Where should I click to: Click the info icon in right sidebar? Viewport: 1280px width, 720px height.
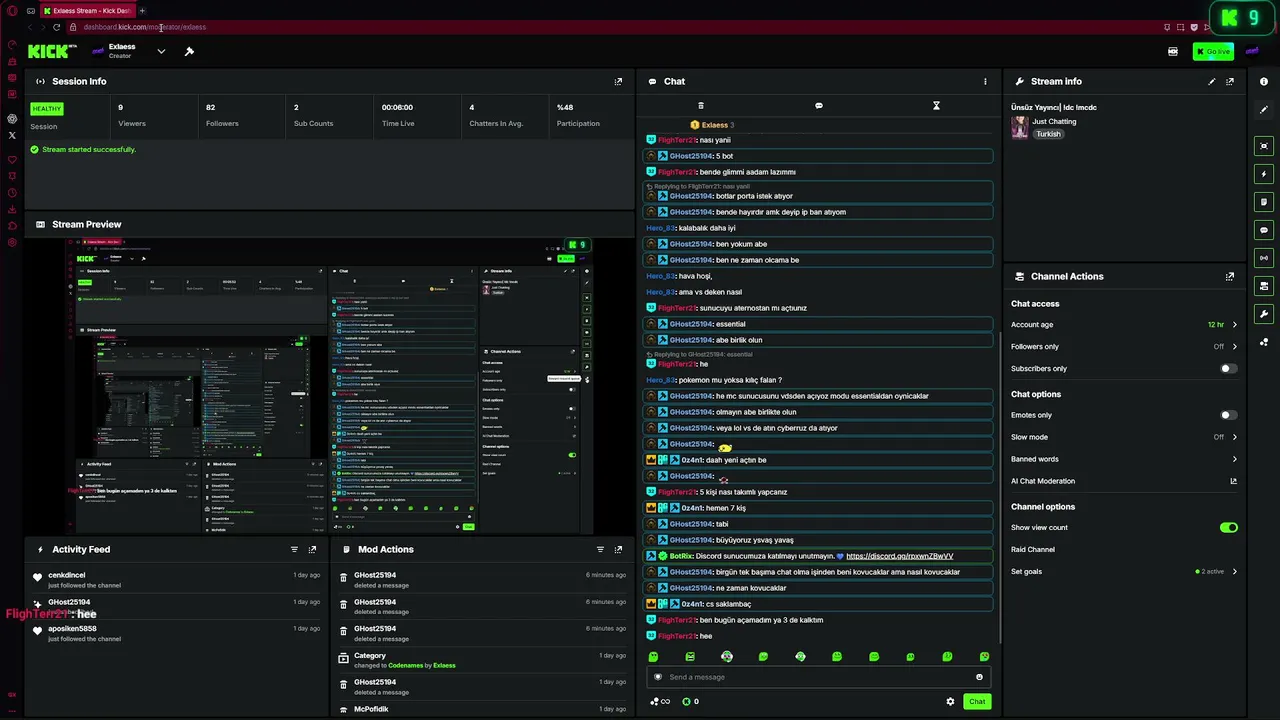tap(1264, 81)
